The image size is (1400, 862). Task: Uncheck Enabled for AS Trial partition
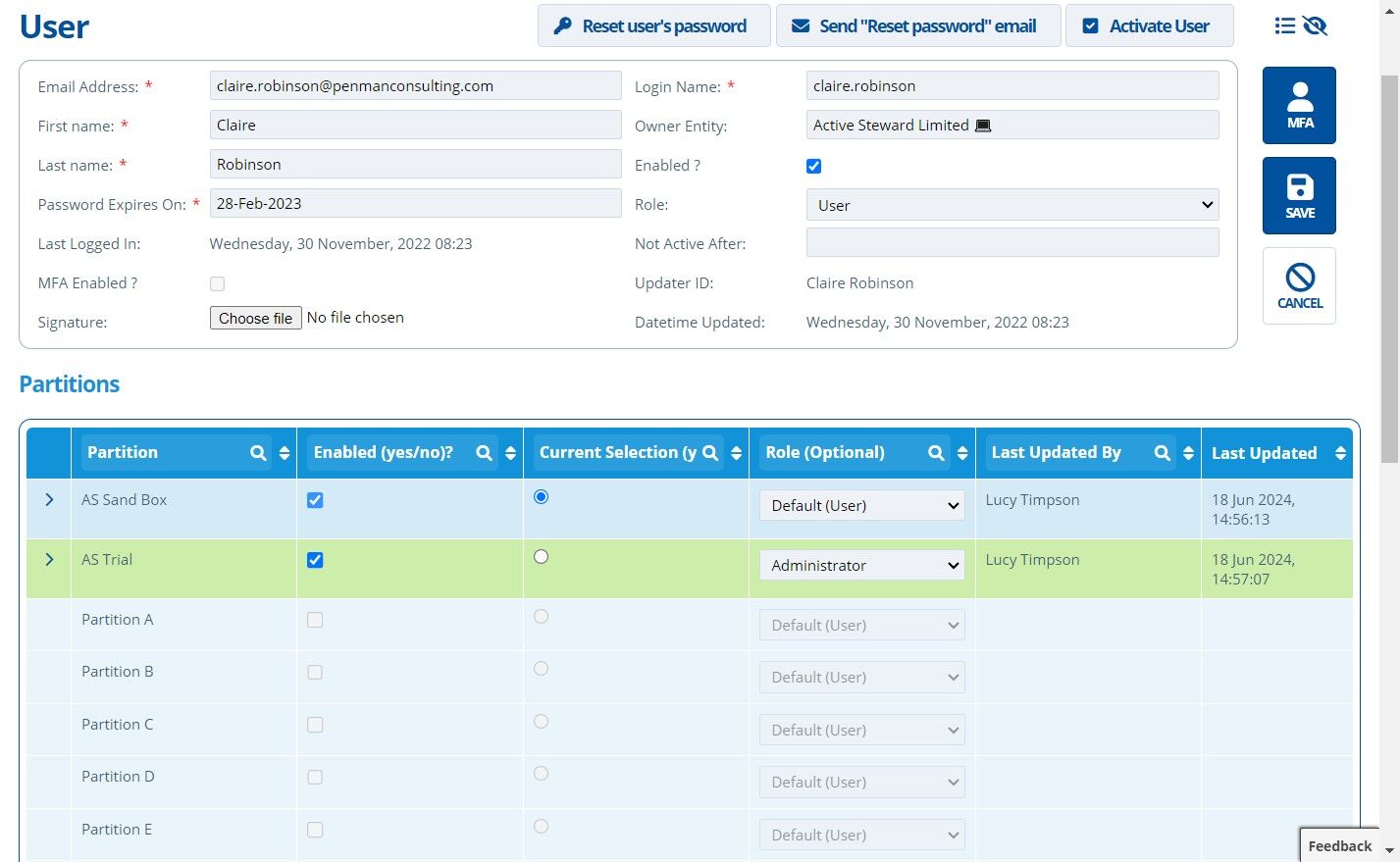pyautogui.click(x=315, y=560)
